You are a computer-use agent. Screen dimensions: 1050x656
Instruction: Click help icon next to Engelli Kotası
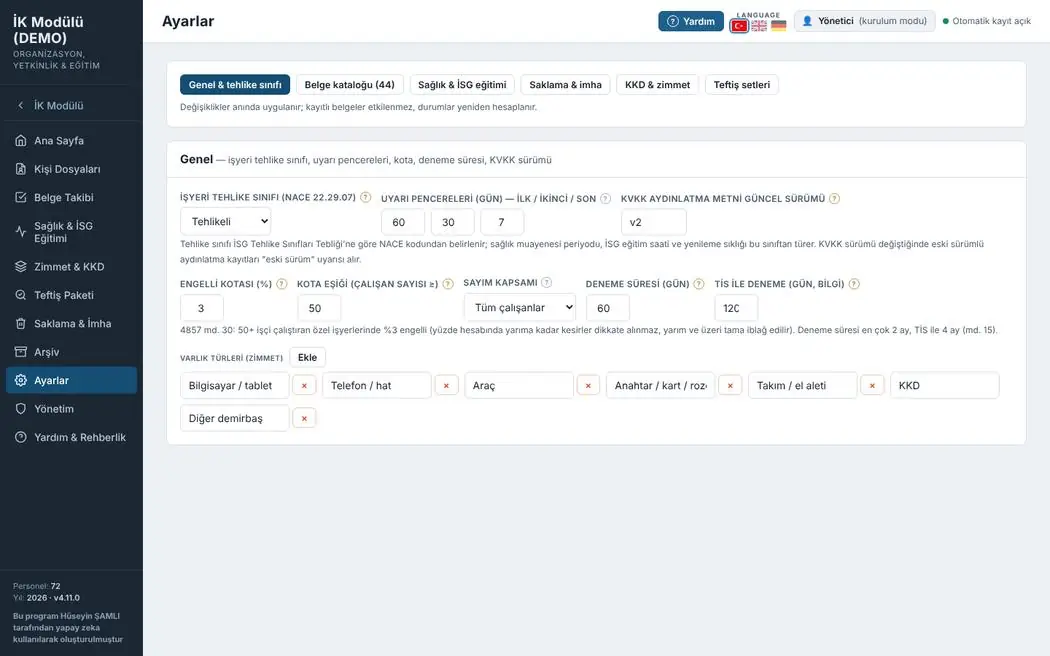(282, 284)
